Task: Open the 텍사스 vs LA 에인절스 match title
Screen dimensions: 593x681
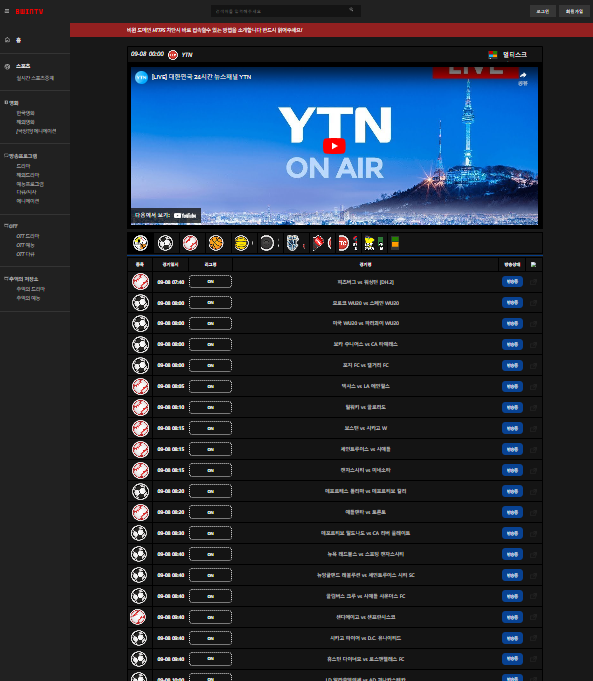Action: tap(365, 386)
